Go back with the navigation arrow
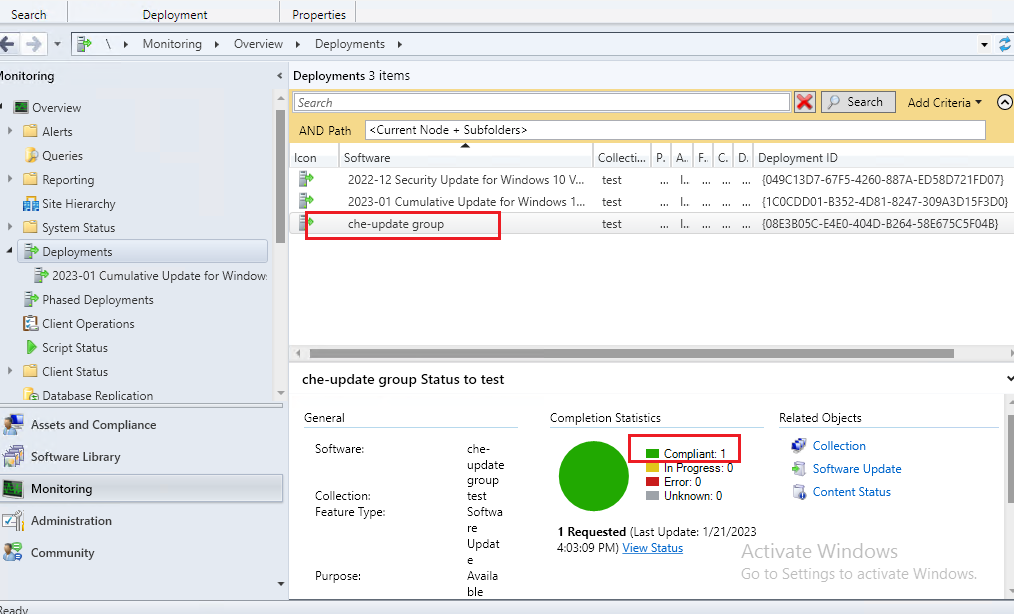1014x614 pixels. coord(6,44)
